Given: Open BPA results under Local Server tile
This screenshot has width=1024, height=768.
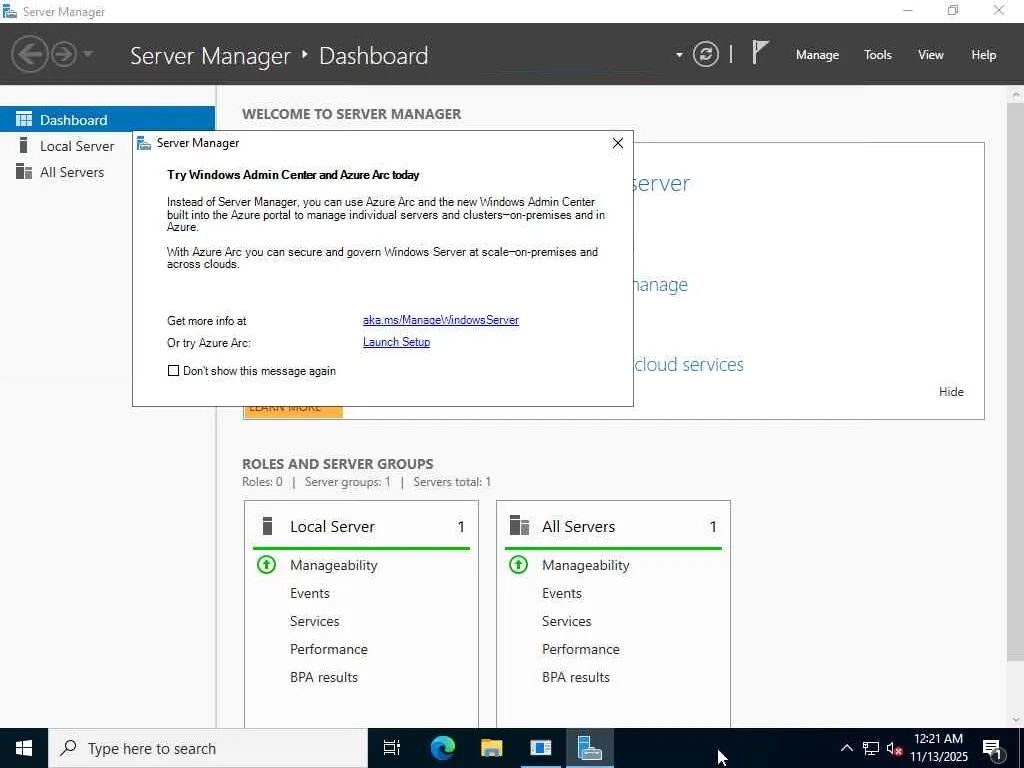Looking at the screenshot, I should 324,677.
